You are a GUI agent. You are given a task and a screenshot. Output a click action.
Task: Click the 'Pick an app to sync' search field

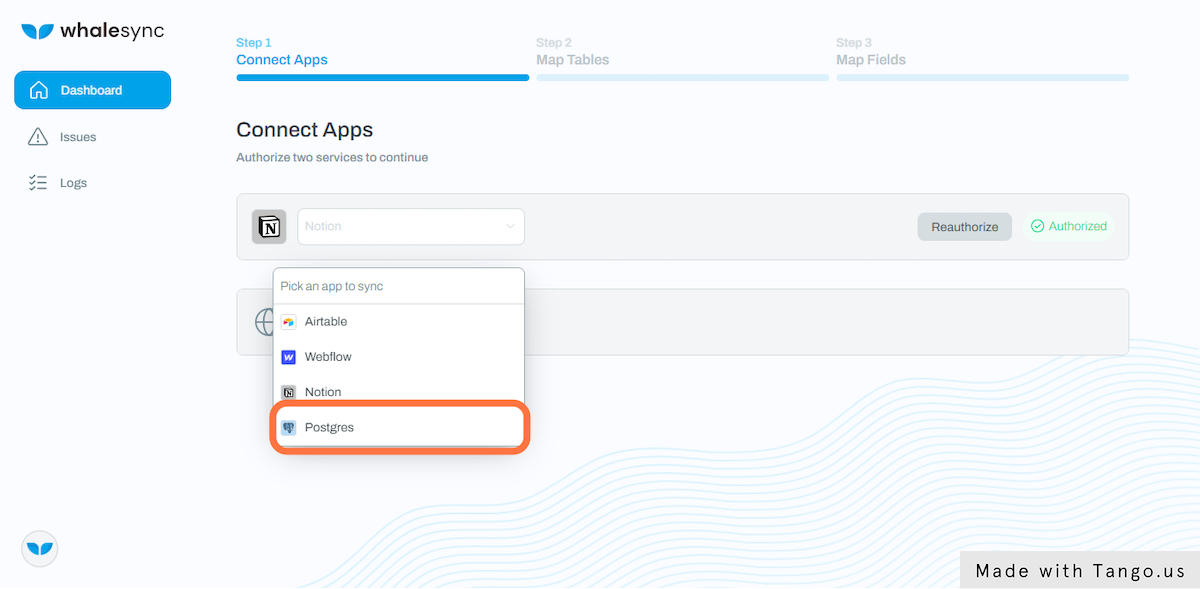click(399, 286)
